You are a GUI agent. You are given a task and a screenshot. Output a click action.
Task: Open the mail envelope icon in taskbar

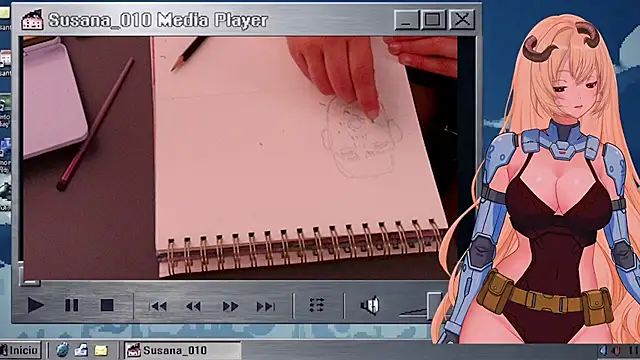pyautogui.click(x=101, y=350)
